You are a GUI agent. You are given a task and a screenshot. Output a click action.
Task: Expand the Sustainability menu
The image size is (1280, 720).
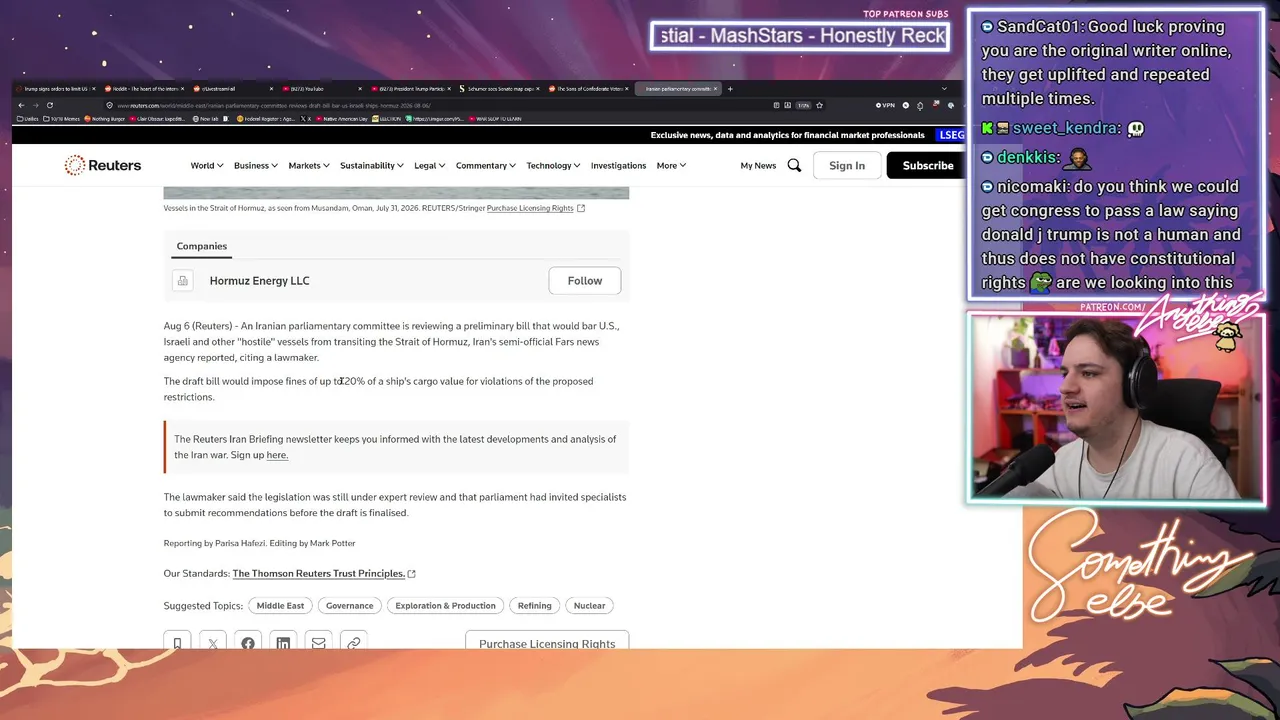point(371,165)
